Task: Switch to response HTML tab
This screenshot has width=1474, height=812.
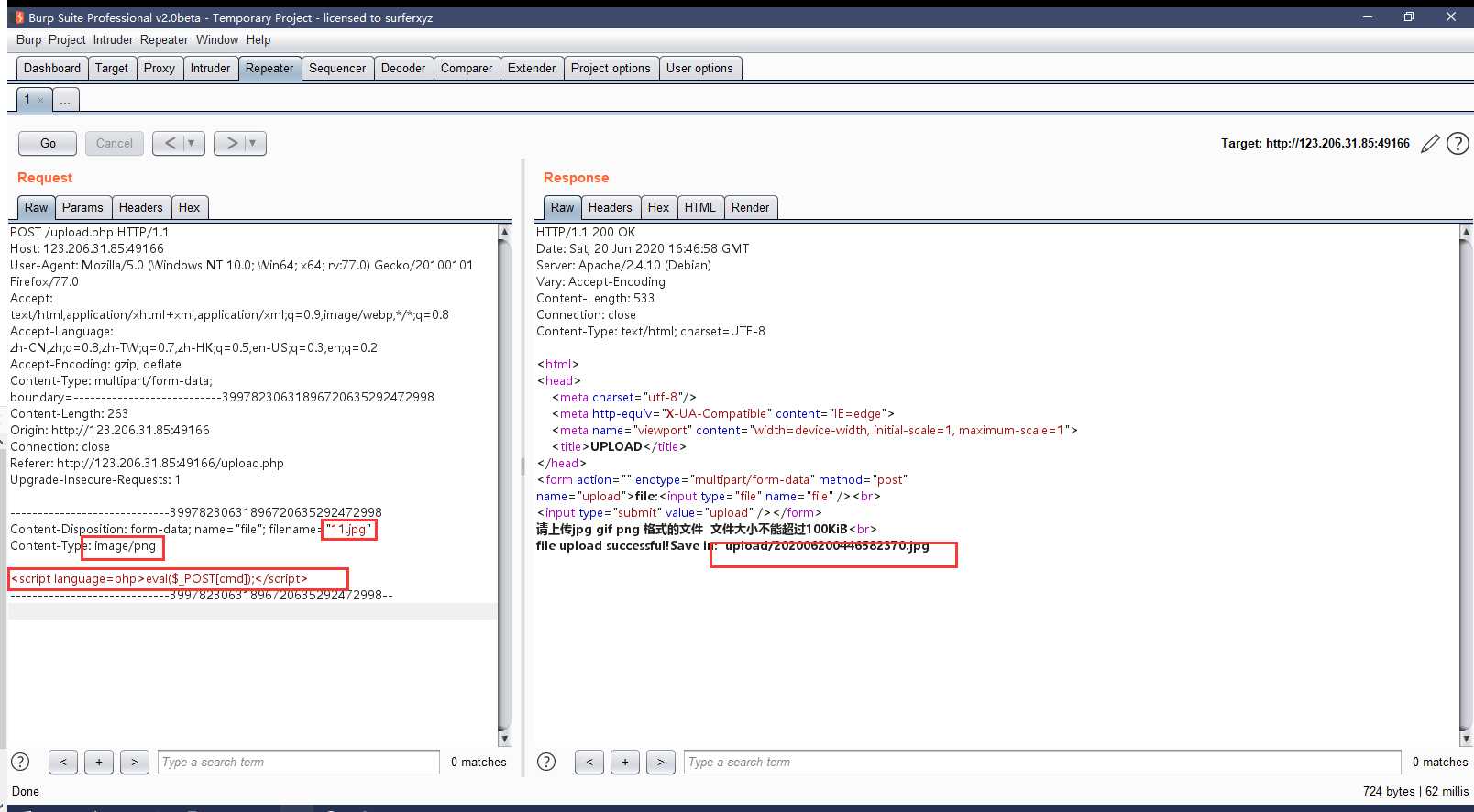Action: (699, 207)
